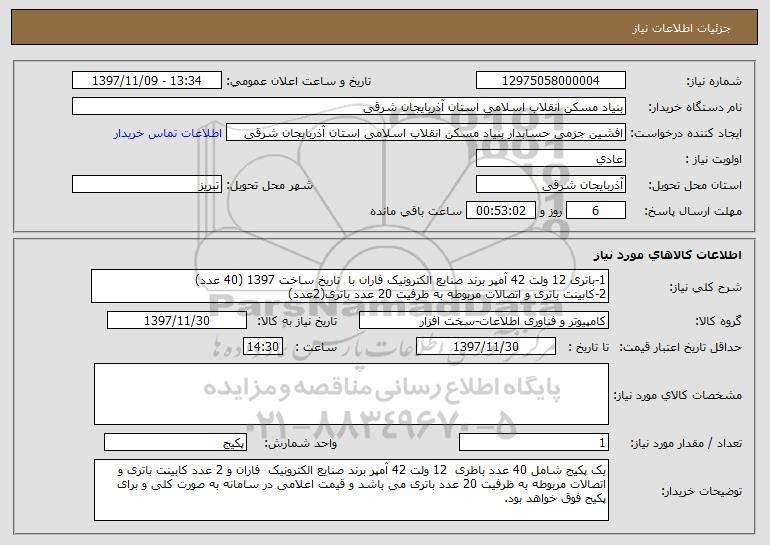Click the buyer organization name field
The image size is (770, 545).
(349, 107)
